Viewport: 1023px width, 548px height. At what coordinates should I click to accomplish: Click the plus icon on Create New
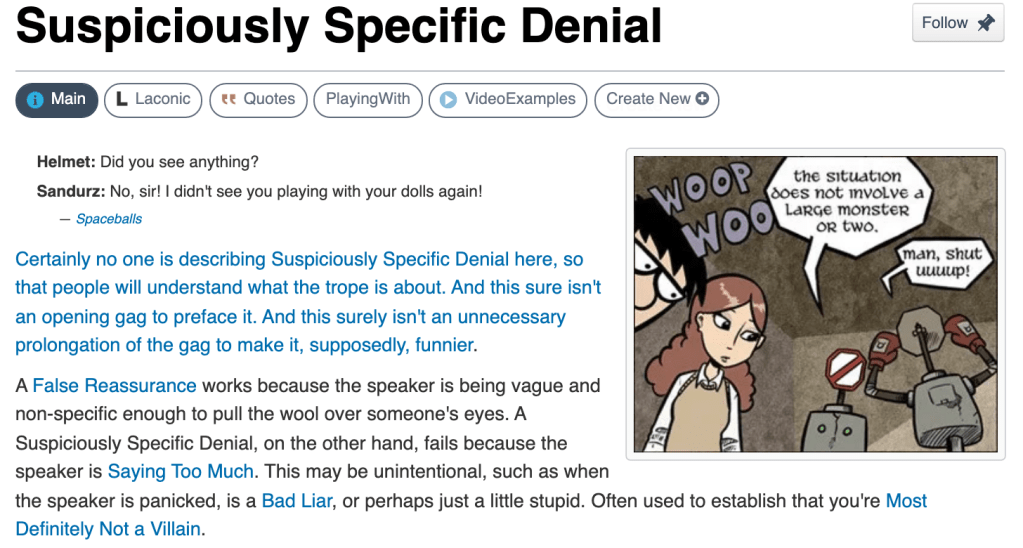pyautogui.click(x=702, y=99)
